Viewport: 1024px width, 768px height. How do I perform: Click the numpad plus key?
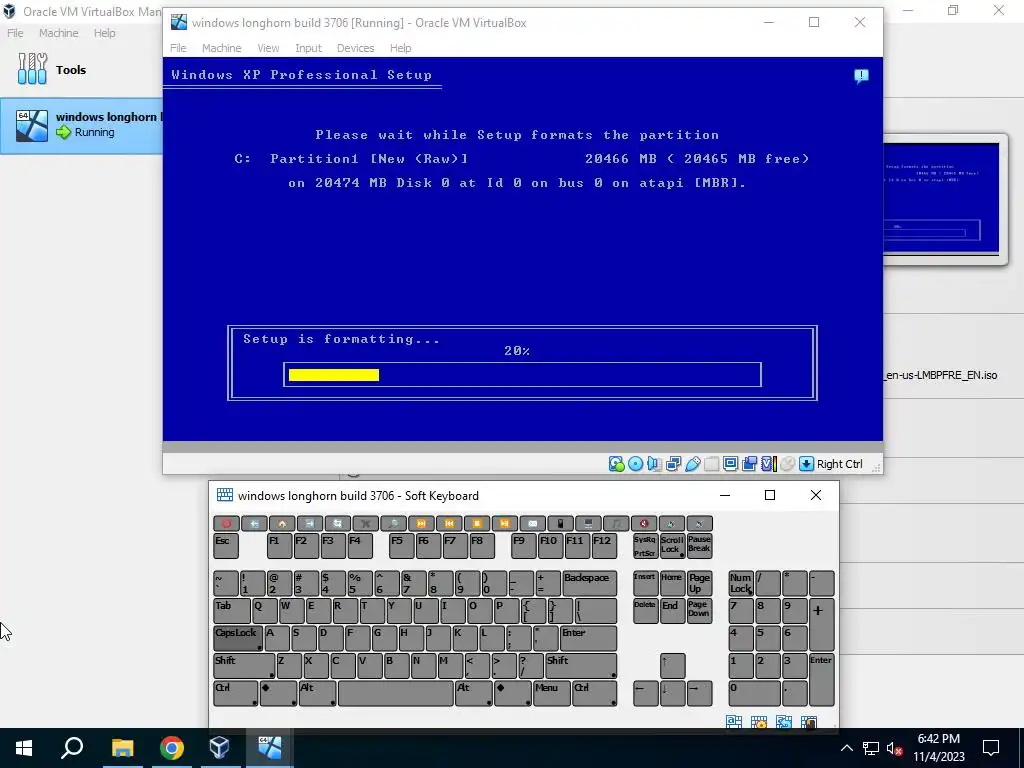point(822,624)
